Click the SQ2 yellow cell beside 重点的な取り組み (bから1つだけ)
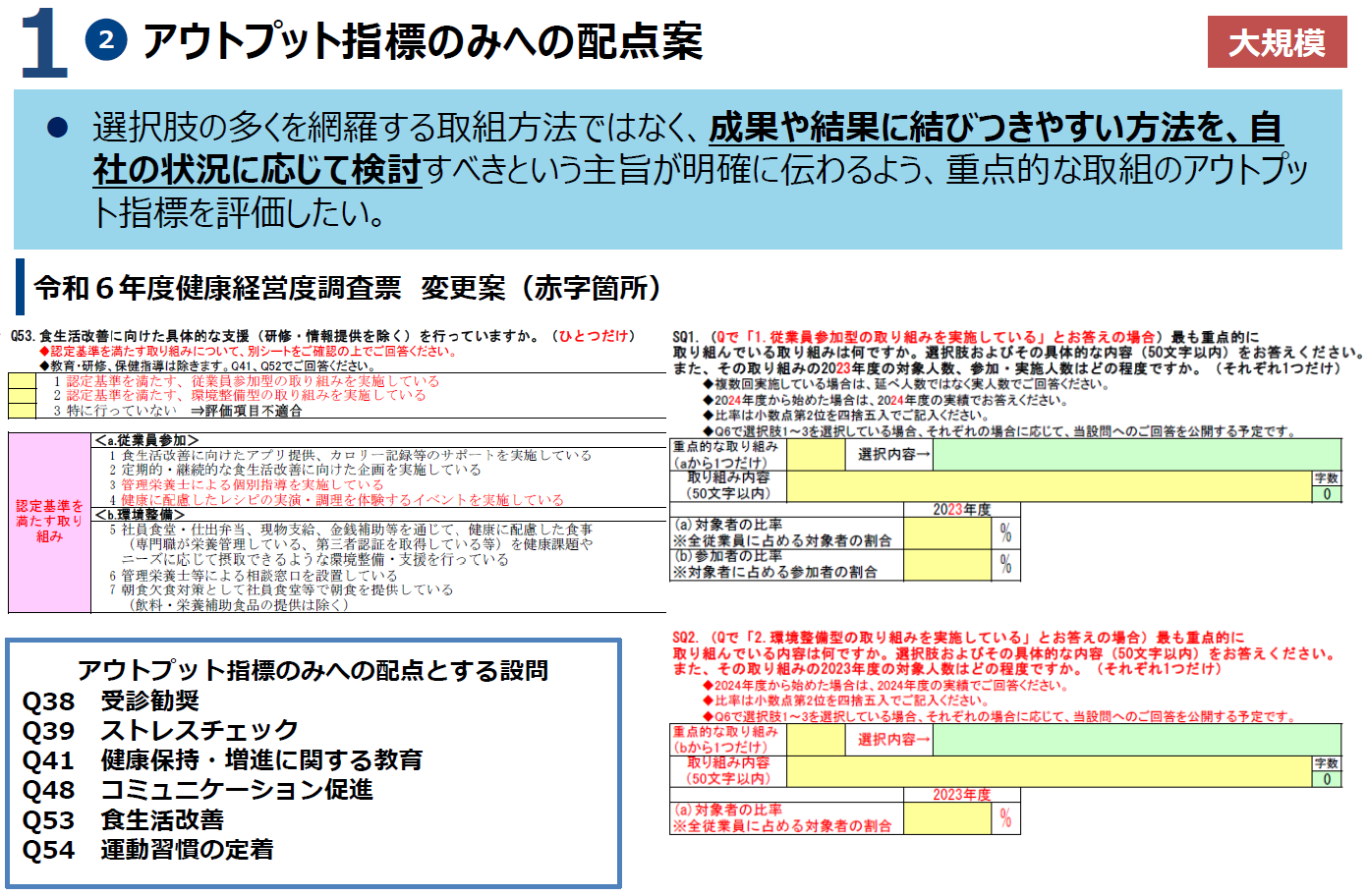1368x896 pixels. tap(816, 740)
